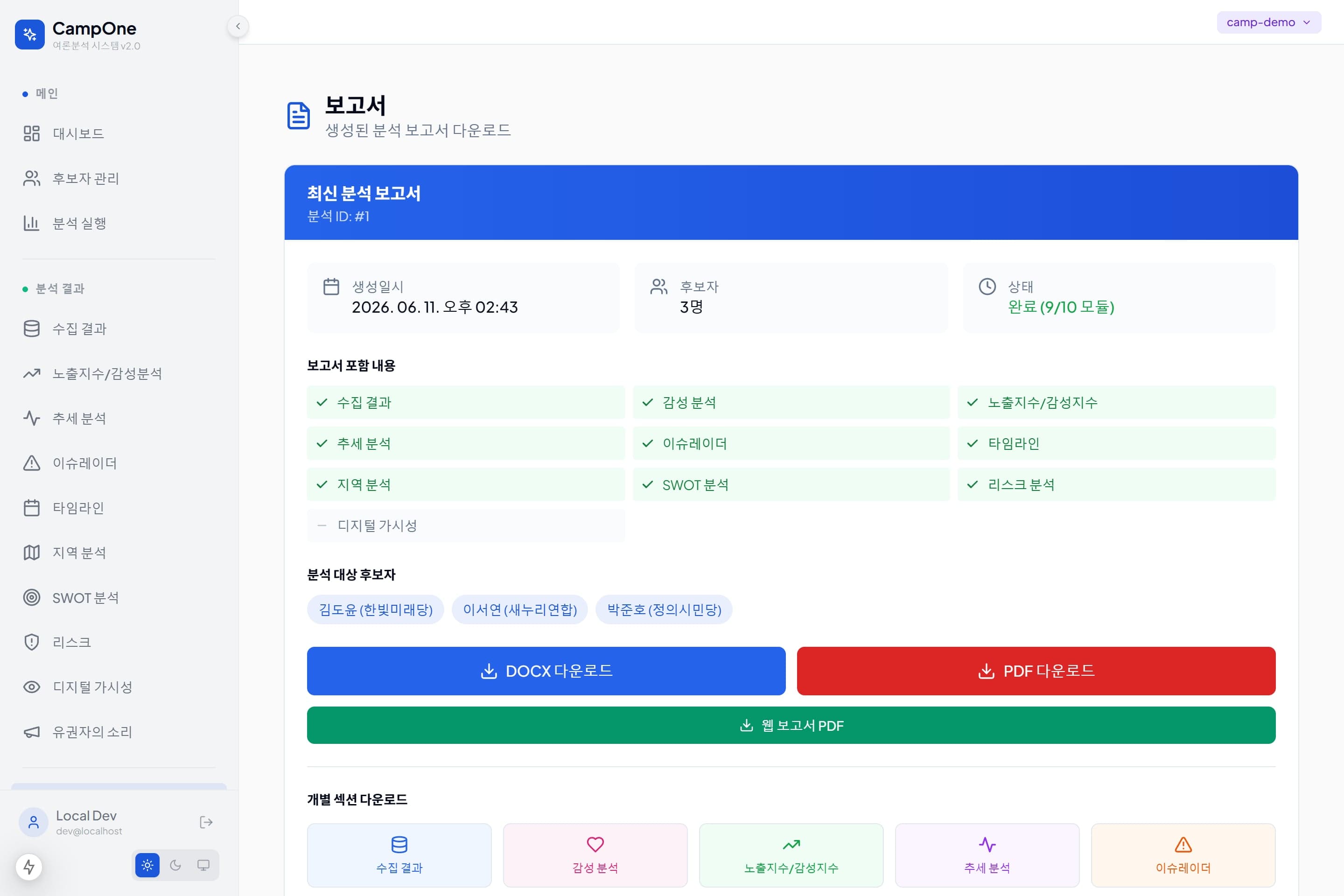Select 수집 결과 sidebar item
The height and width of the screenshot is (896, 1344).
click(119, 329)
